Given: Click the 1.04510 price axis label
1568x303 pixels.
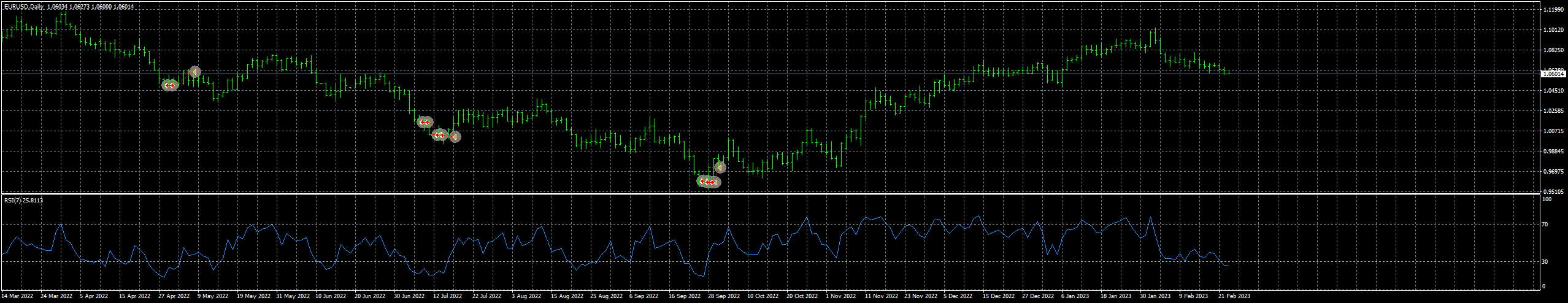Looking at the screenshot, I should pos(1554,91).
